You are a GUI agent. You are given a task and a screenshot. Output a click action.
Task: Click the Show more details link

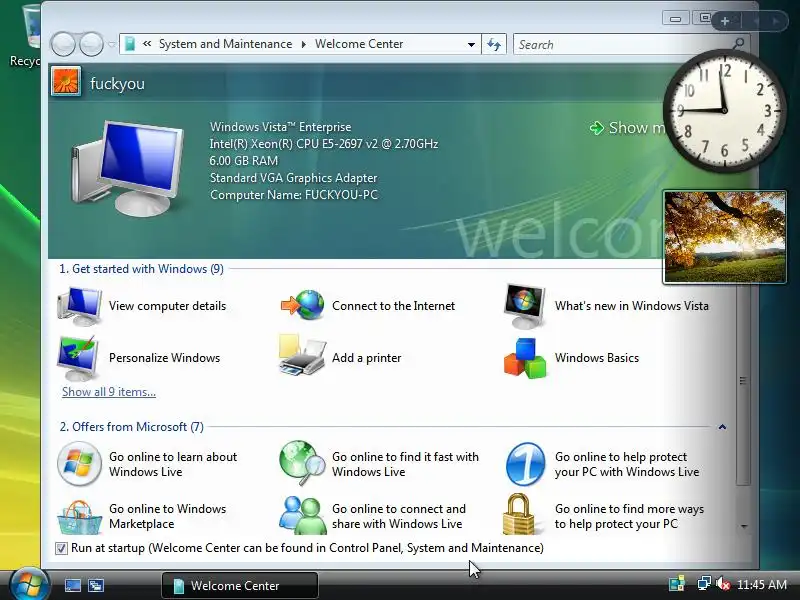628,128
